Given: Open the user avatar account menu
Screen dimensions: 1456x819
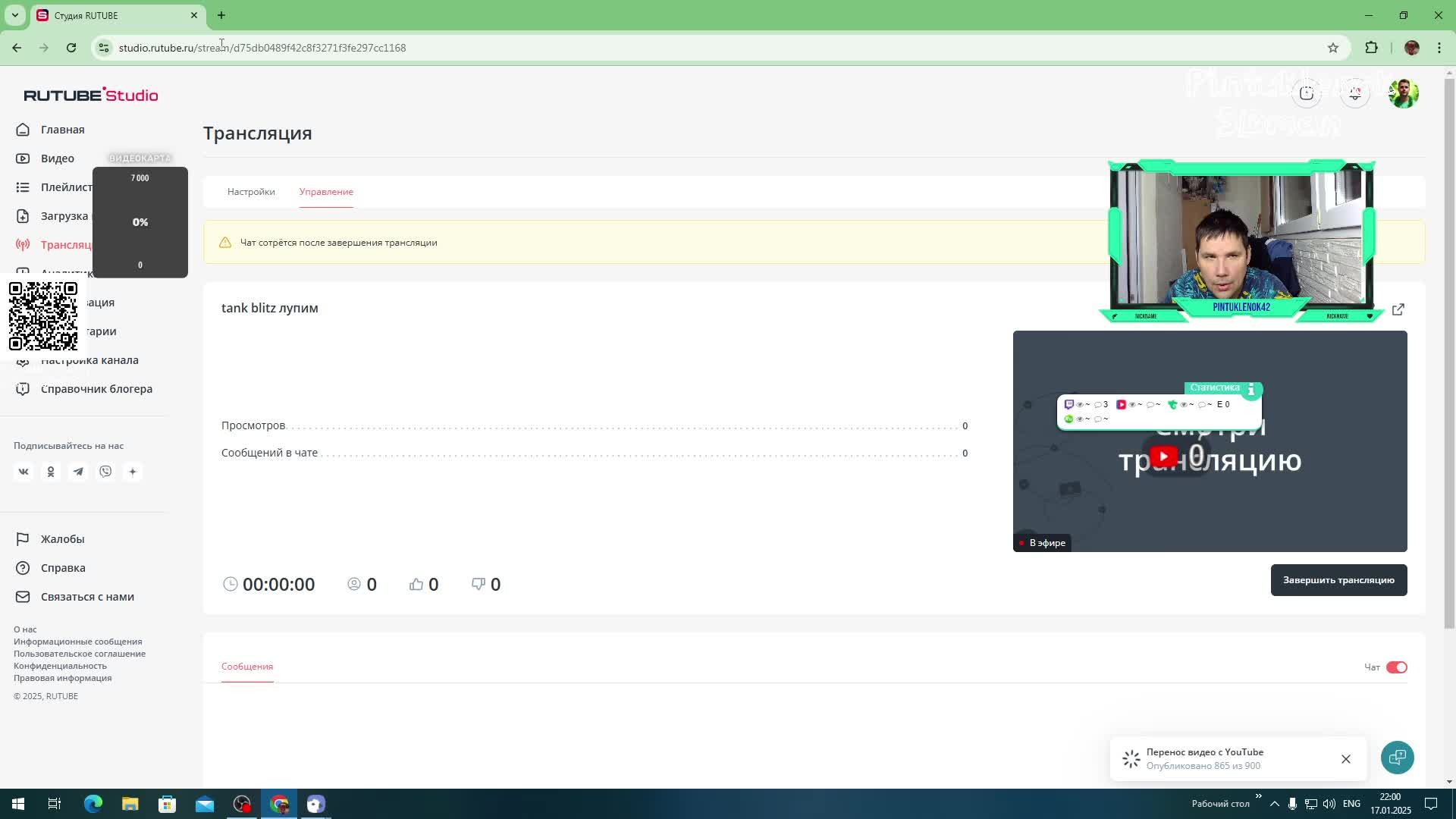Looking at the screenshot, I should point(1404,93).
